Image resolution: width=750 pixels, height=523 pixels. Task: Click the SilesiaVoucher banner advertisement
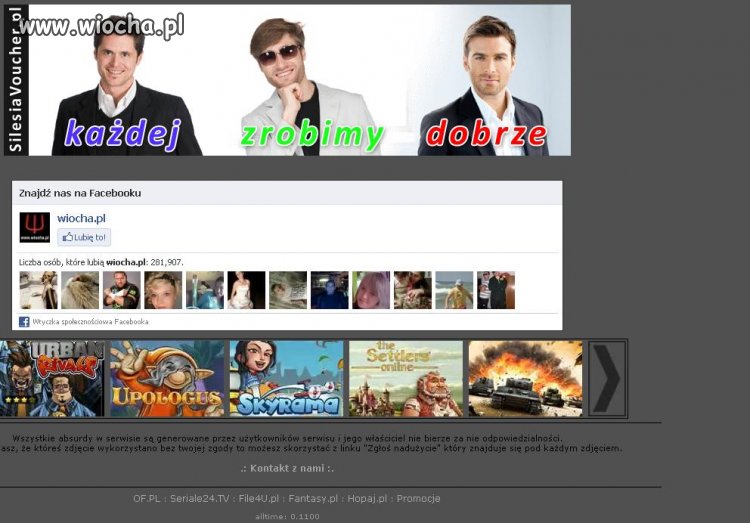pyautogui.click(x=287, y=80)
